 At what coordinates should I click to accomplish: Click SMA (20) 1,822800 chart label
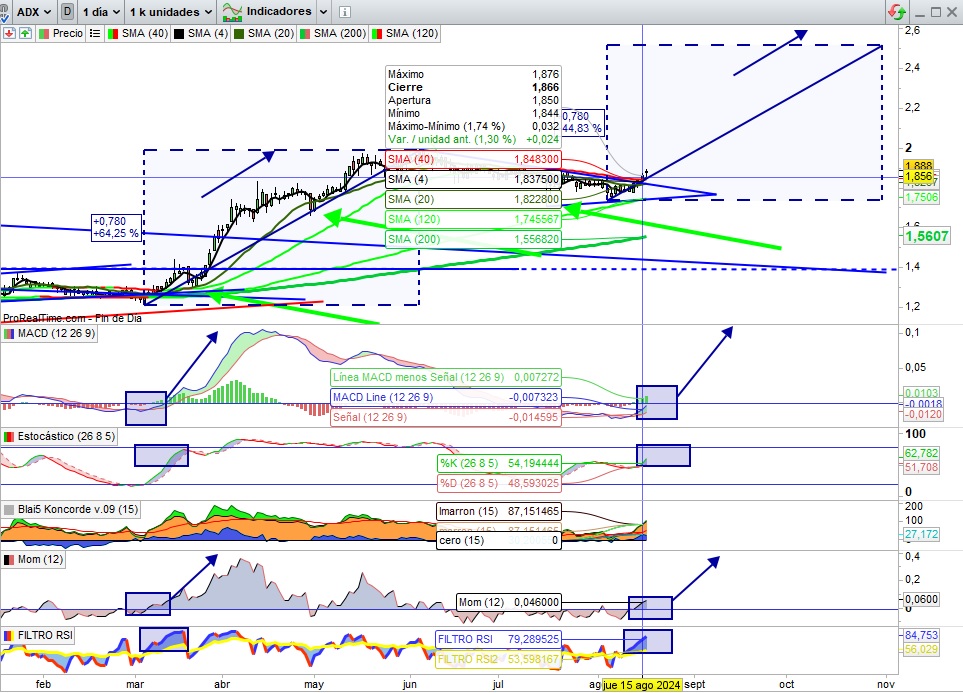coord(473,199)
